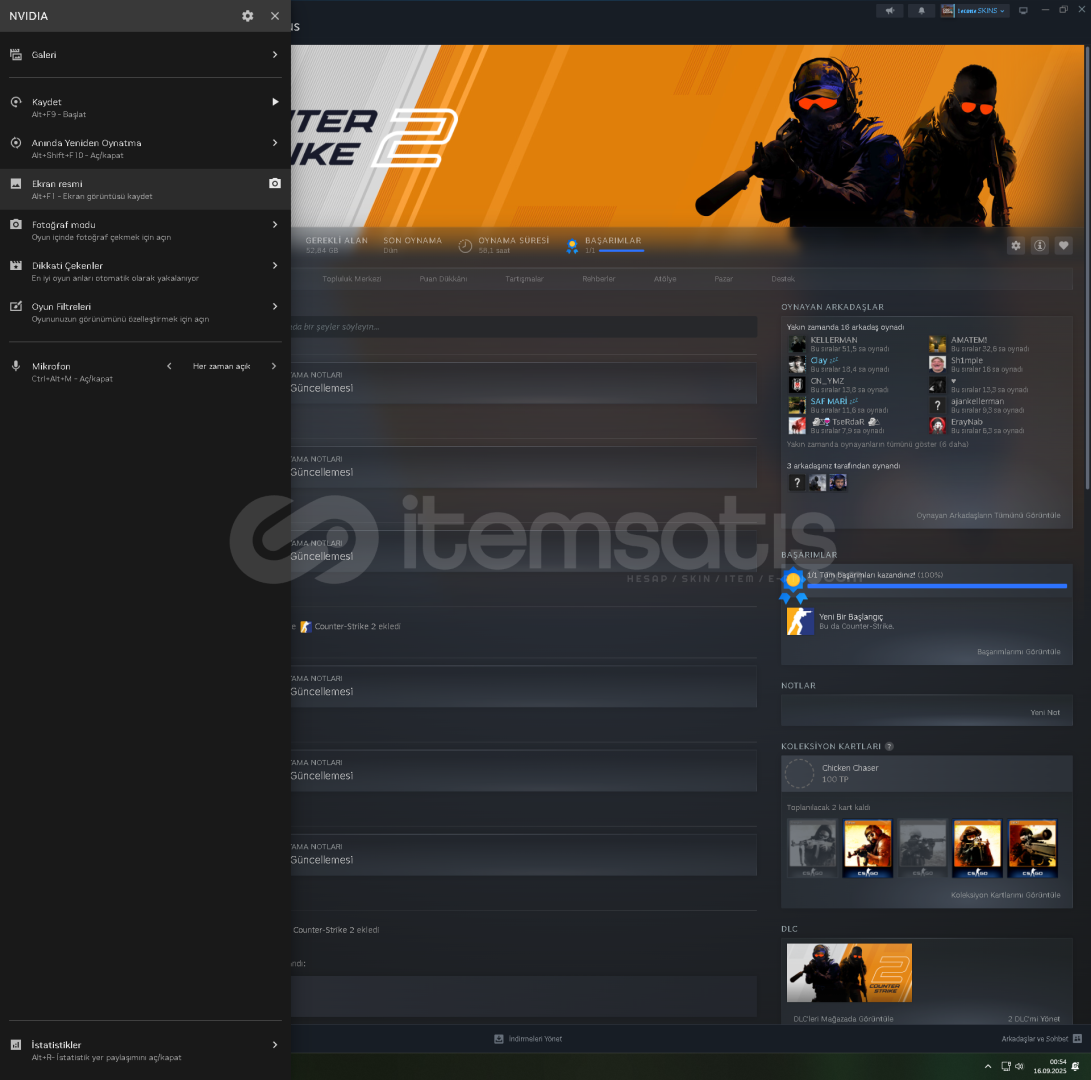Screen dimensions: 1091x1080
Task: Open the Counter-Strike 2 DLC thumbnail
Action: 849,973
